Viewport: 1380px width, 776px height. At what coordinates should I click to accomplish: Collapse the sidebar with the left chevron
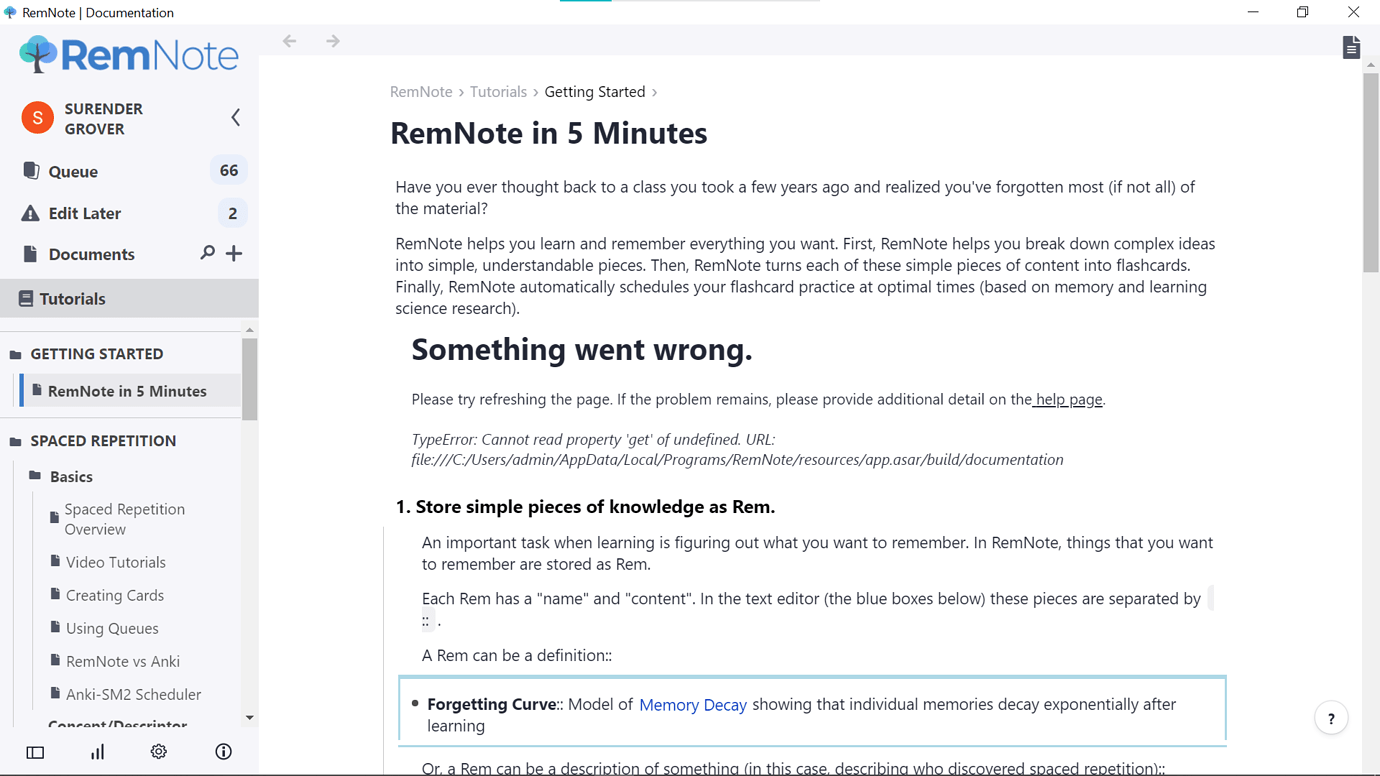coord(235,117)
